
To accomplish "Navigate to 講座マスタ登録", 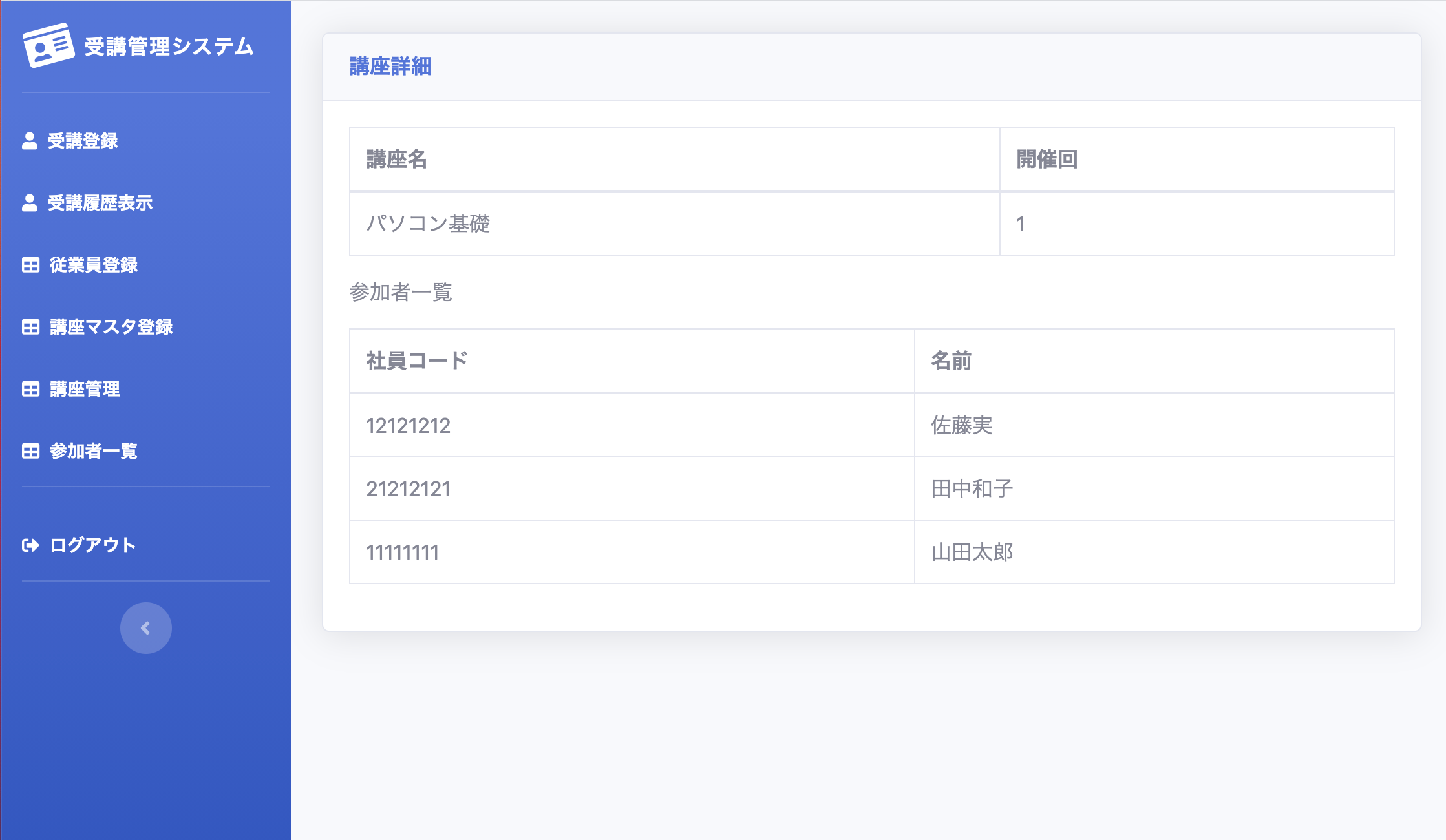I will [x=111, y=327].
